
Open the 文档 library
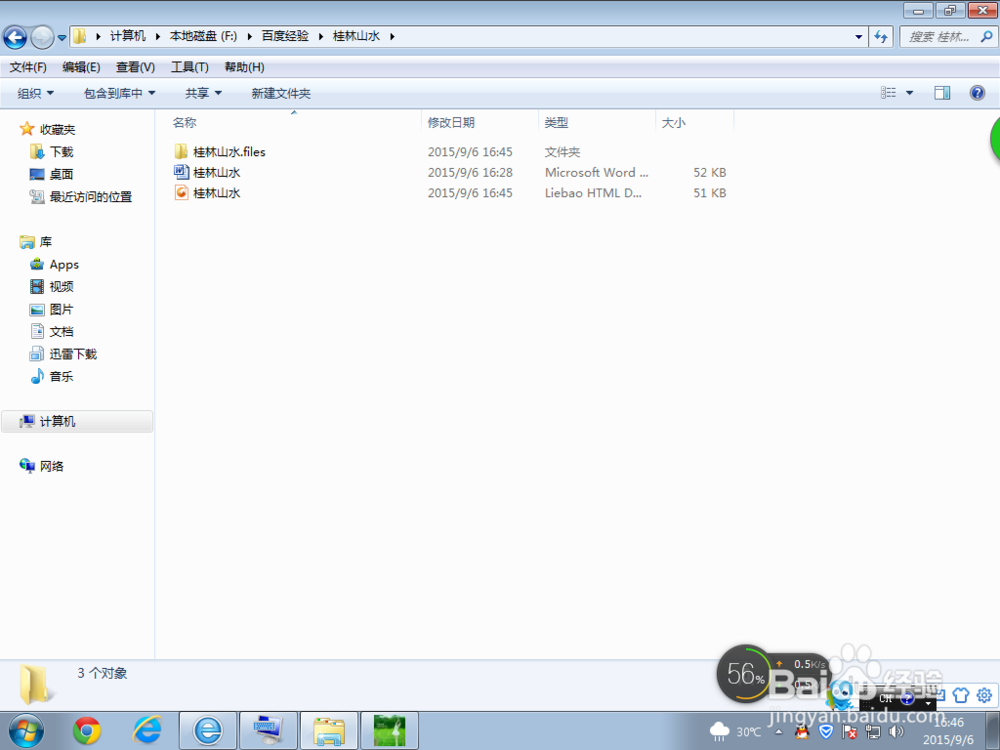click(62, 332)
